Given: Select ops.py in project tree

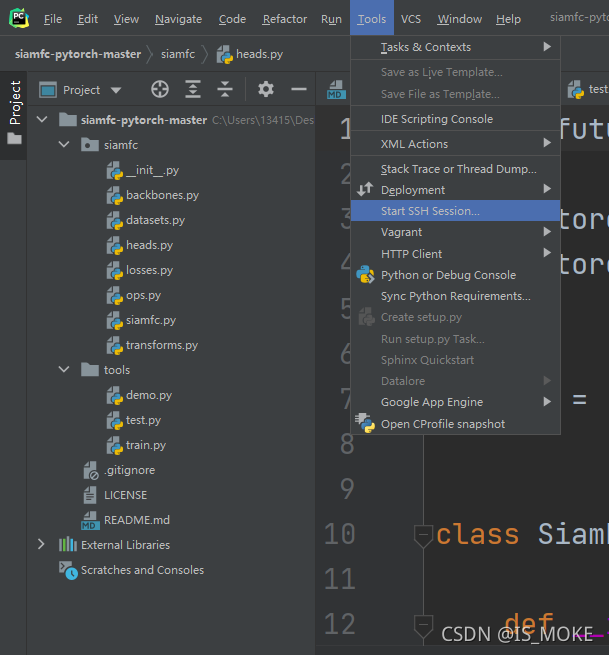Looking at the screenshot, I should (x=143, y=295).
